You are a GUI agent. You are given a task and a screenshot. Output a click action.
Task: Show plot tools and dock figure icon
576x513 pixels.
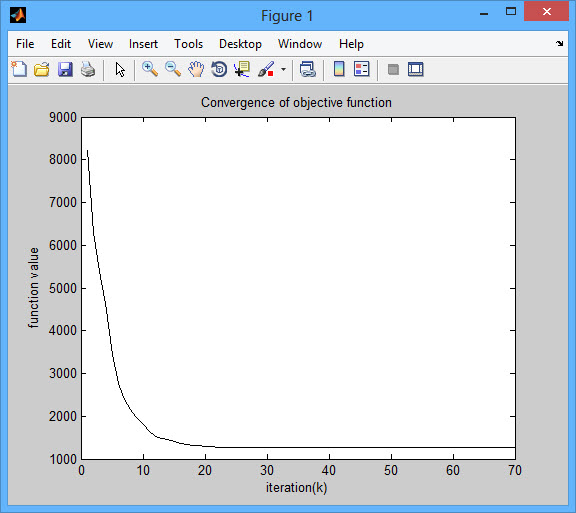[x=415, y=69]
